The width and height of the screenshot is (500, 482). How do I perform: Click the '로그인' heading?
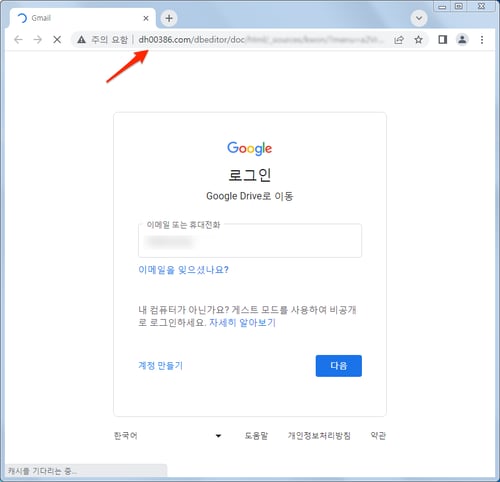tap(250, 175)
